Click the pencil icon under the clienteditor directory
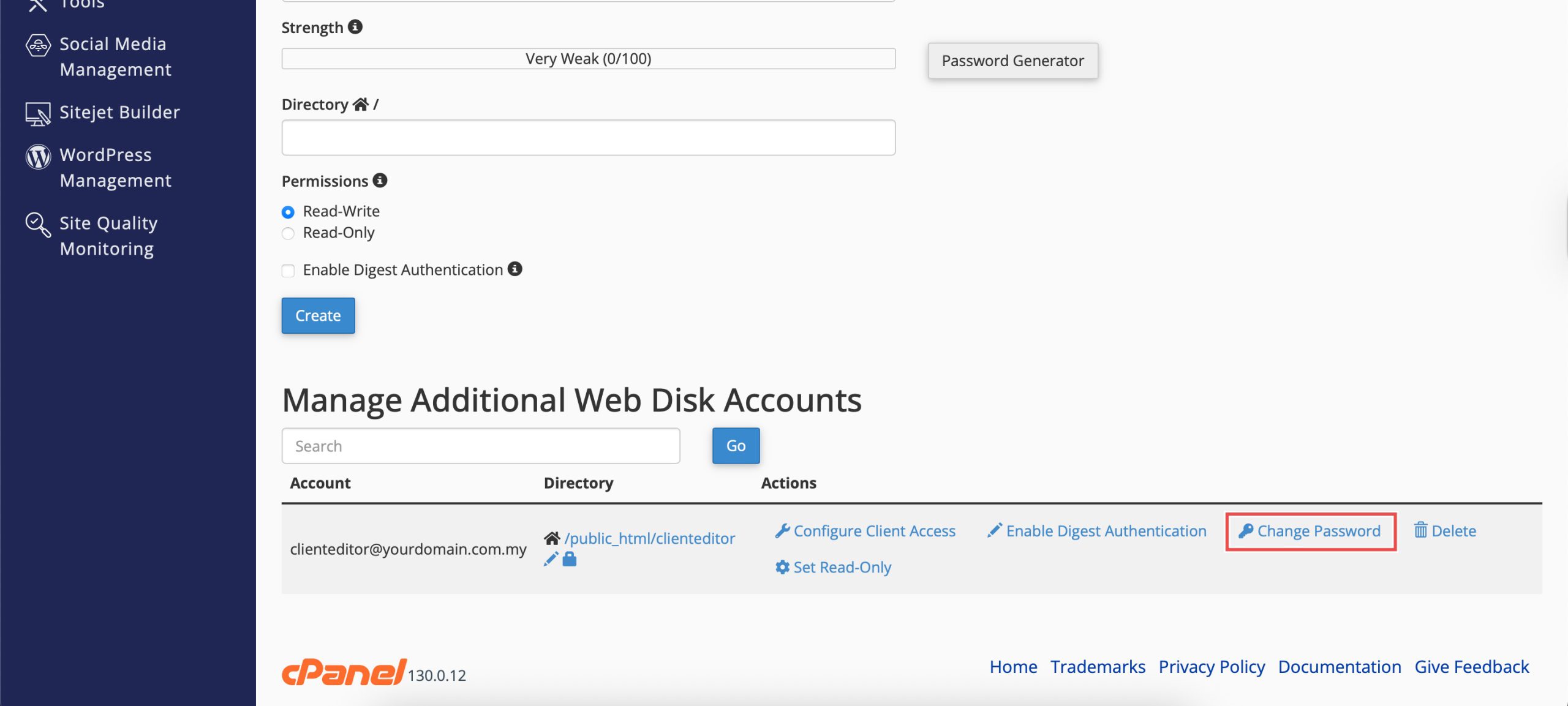This screenshot has height=706, width=1568. tap(551, 559)
